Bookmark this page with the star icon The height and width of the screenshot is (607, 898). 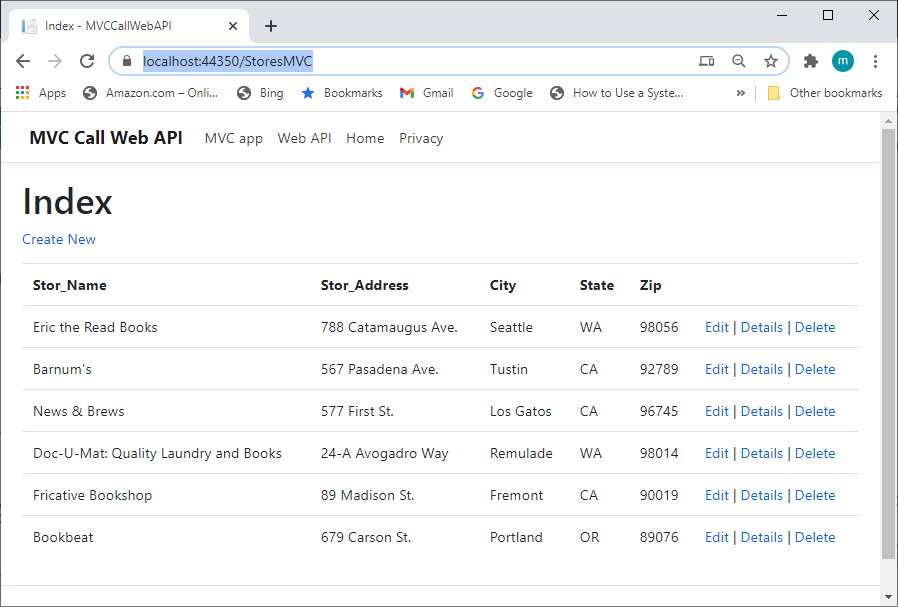(771, 61)
